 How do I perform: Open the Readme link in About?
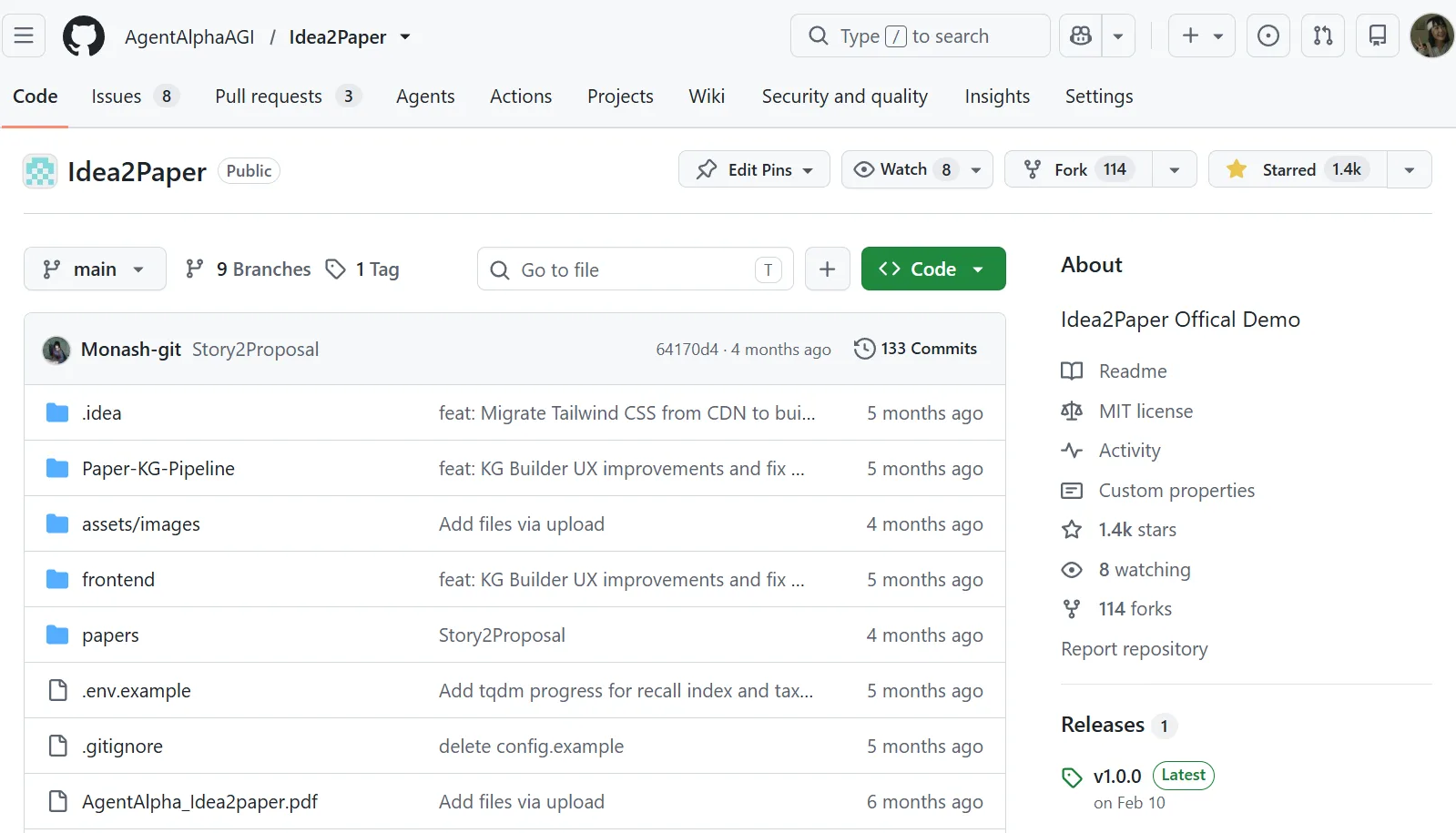pos(1133,371)
